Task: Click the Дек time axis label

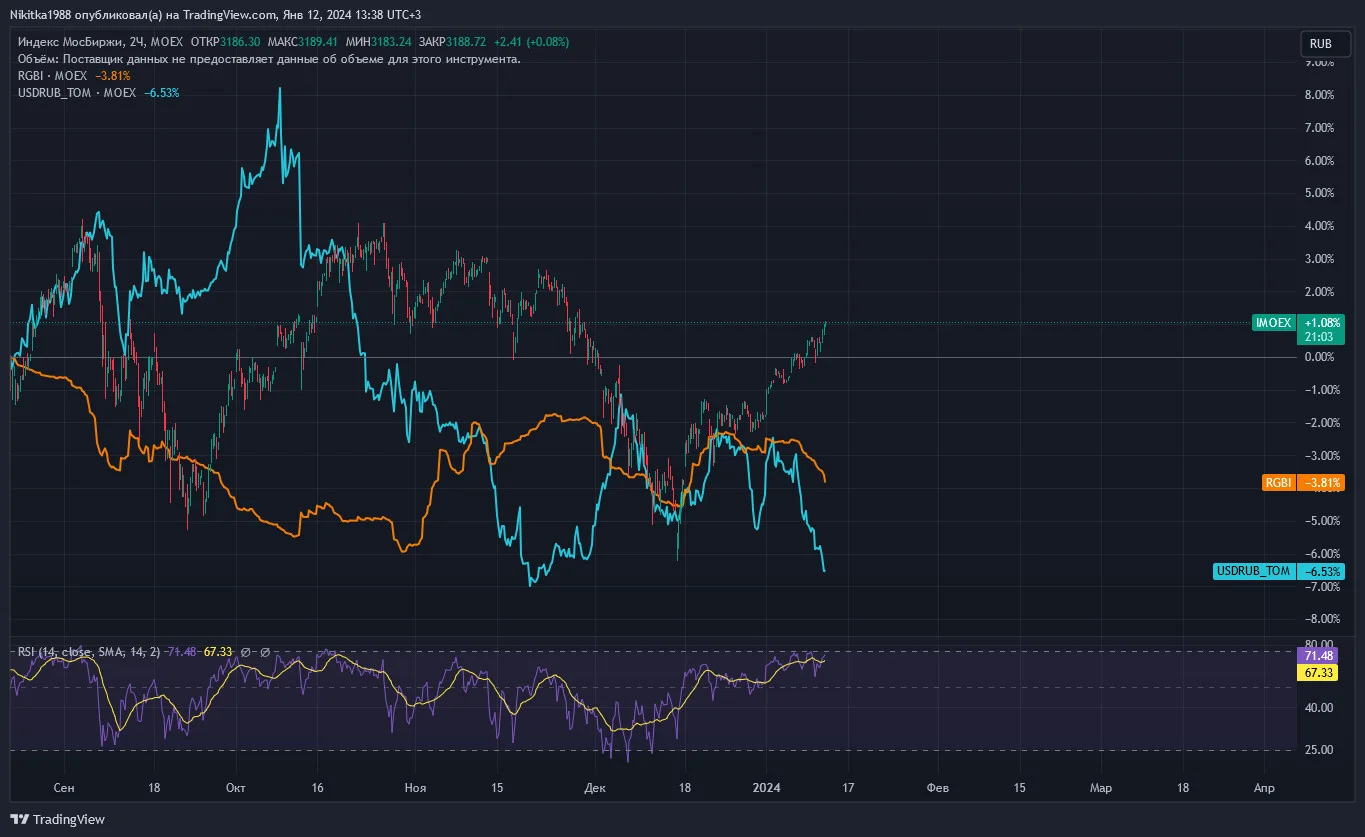Action: tap(595, 788)
